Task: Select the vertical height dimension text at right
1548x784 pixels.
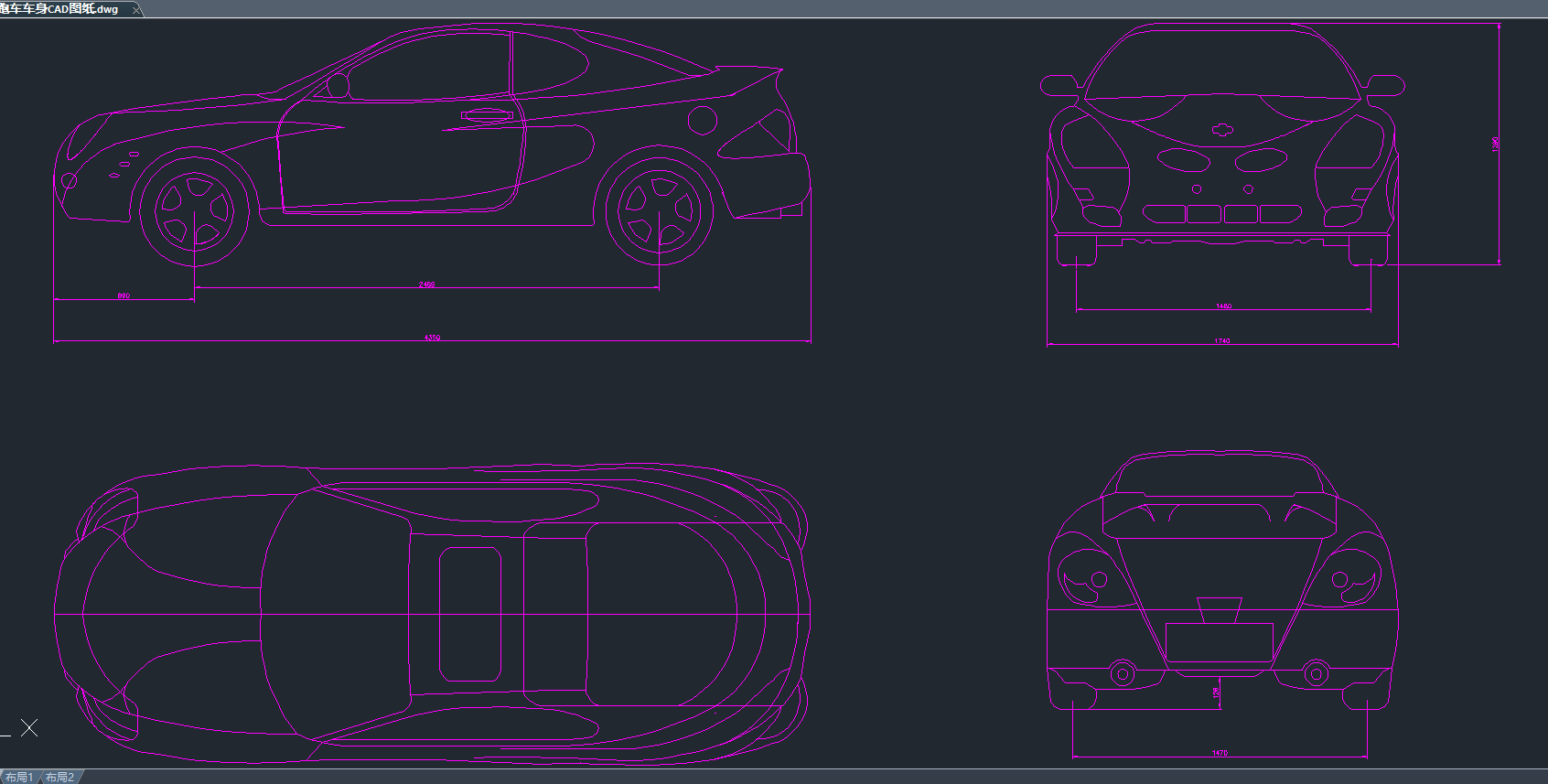Action: (x=1495, y=144)
